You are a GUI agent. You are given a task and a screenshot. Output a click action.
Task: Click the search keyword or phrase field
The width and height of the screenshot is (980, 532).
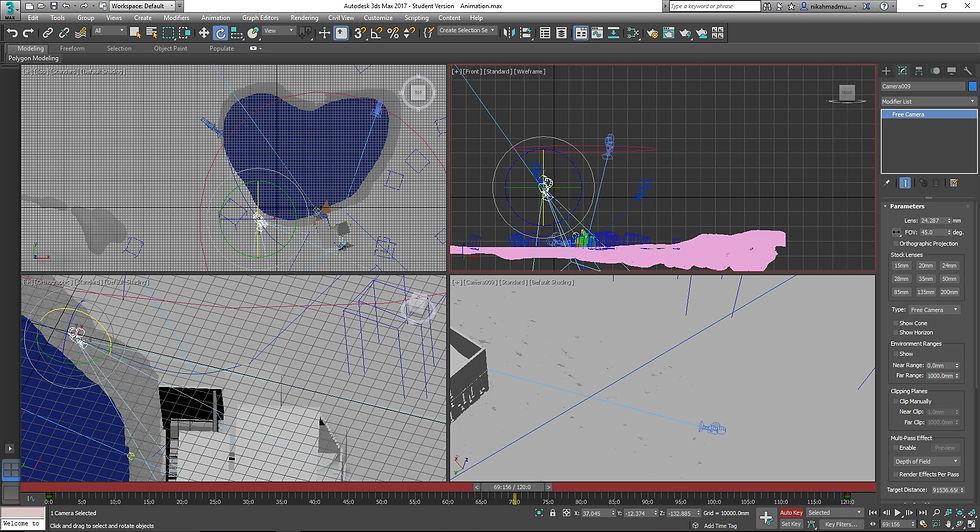point(714,6)
